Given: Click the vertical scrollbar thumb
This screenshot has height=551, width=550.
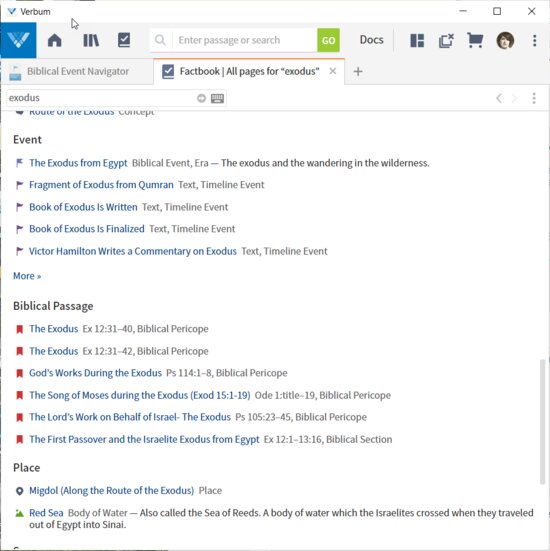Looking at the screenshot, I should click(542, 421).
